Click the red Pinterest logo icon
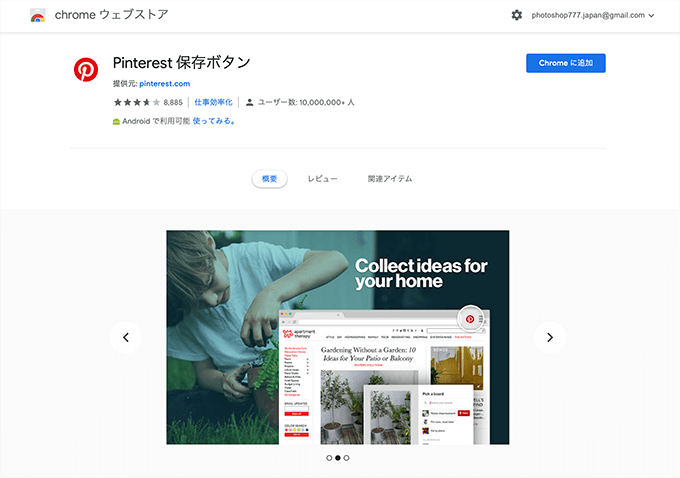Viewport: 680px width, 478px height. [x=86, y=69]
